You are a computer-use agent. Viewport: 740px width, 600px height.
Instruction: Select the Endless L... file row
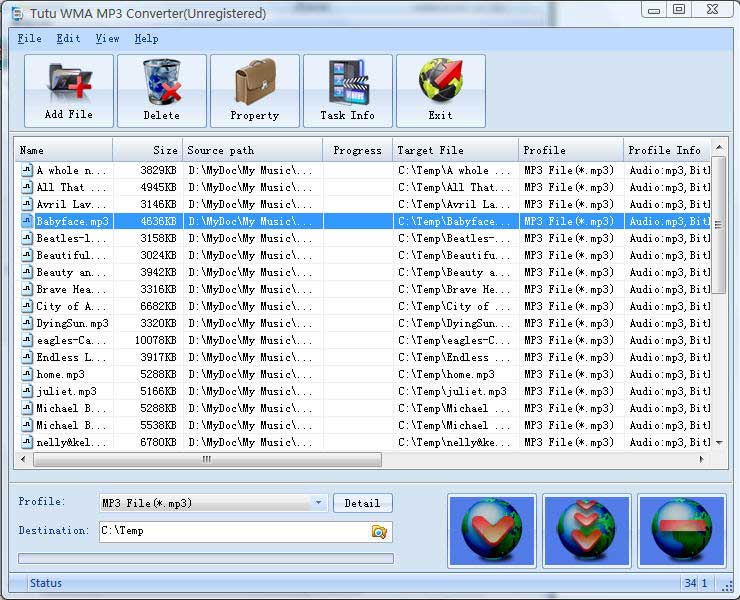coord(363,357)
